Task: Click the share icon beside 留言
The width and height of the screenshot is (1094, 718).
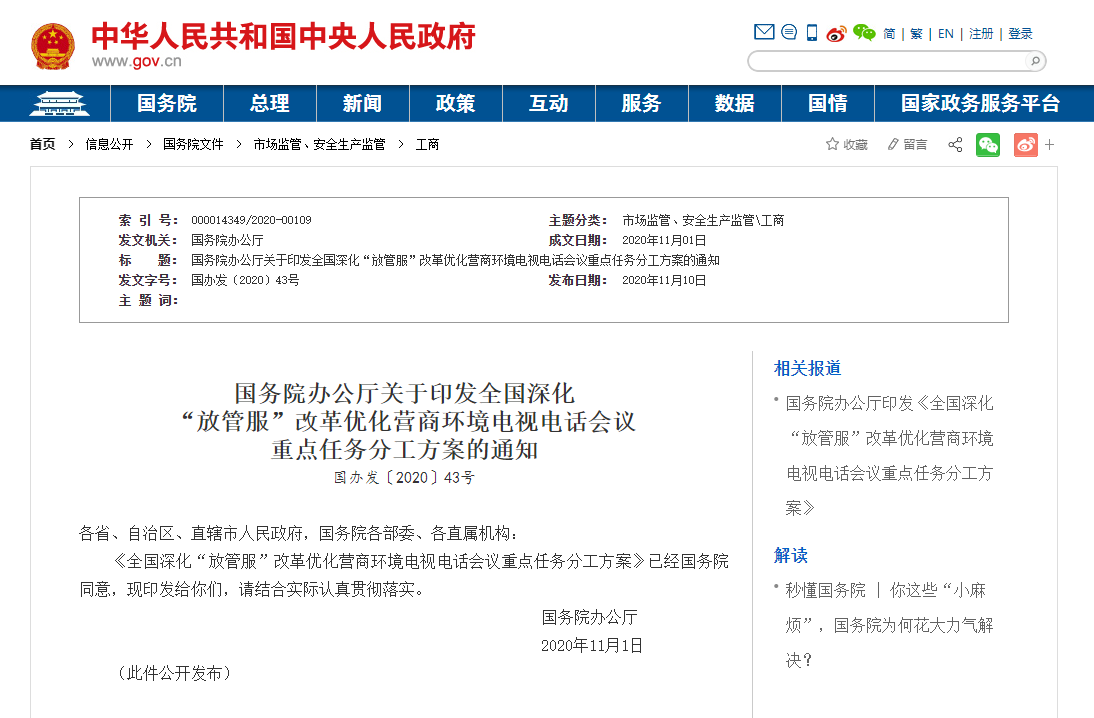Action: (955, 145)
